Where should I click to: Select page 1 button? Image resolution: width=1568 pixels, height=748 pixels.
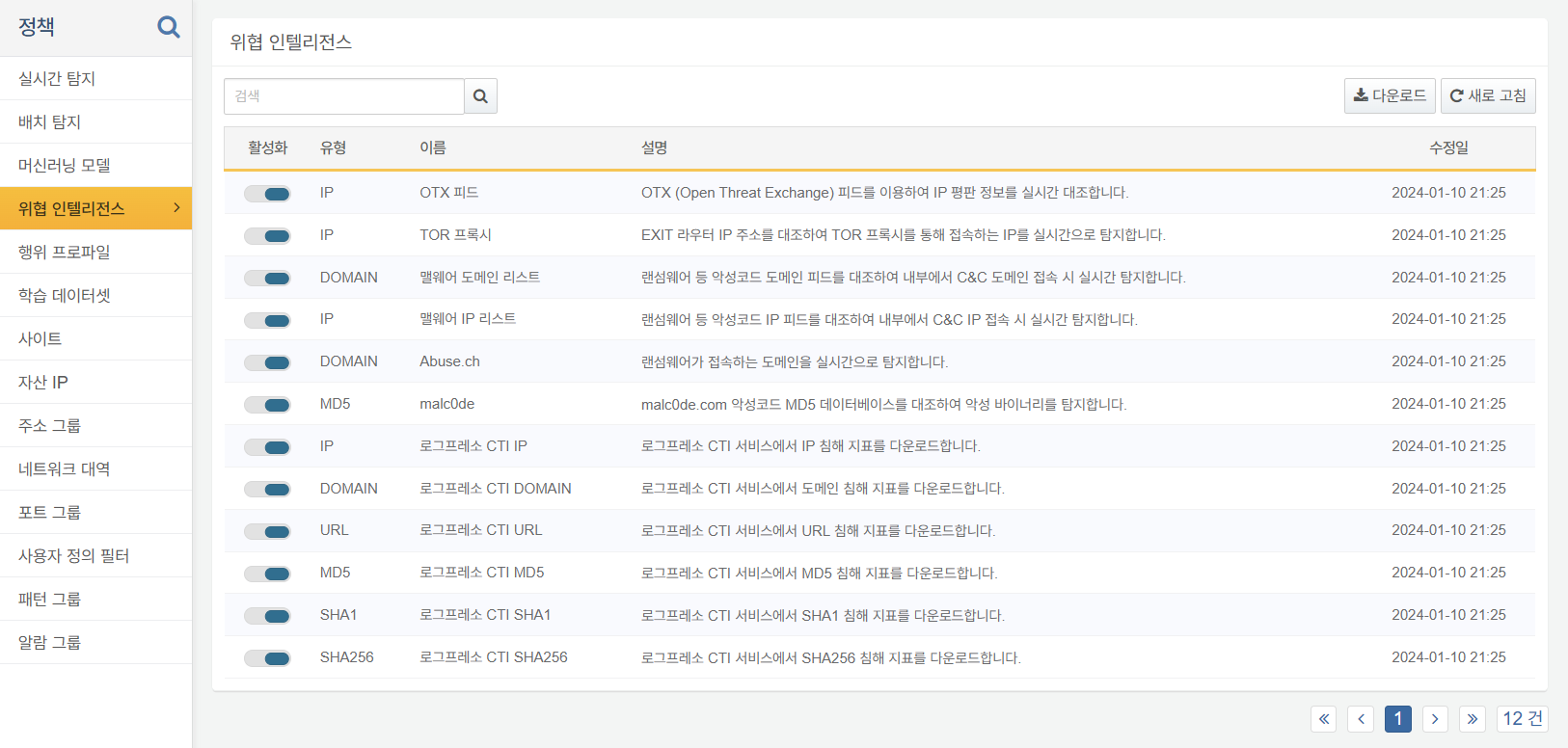pos(1398,719)
